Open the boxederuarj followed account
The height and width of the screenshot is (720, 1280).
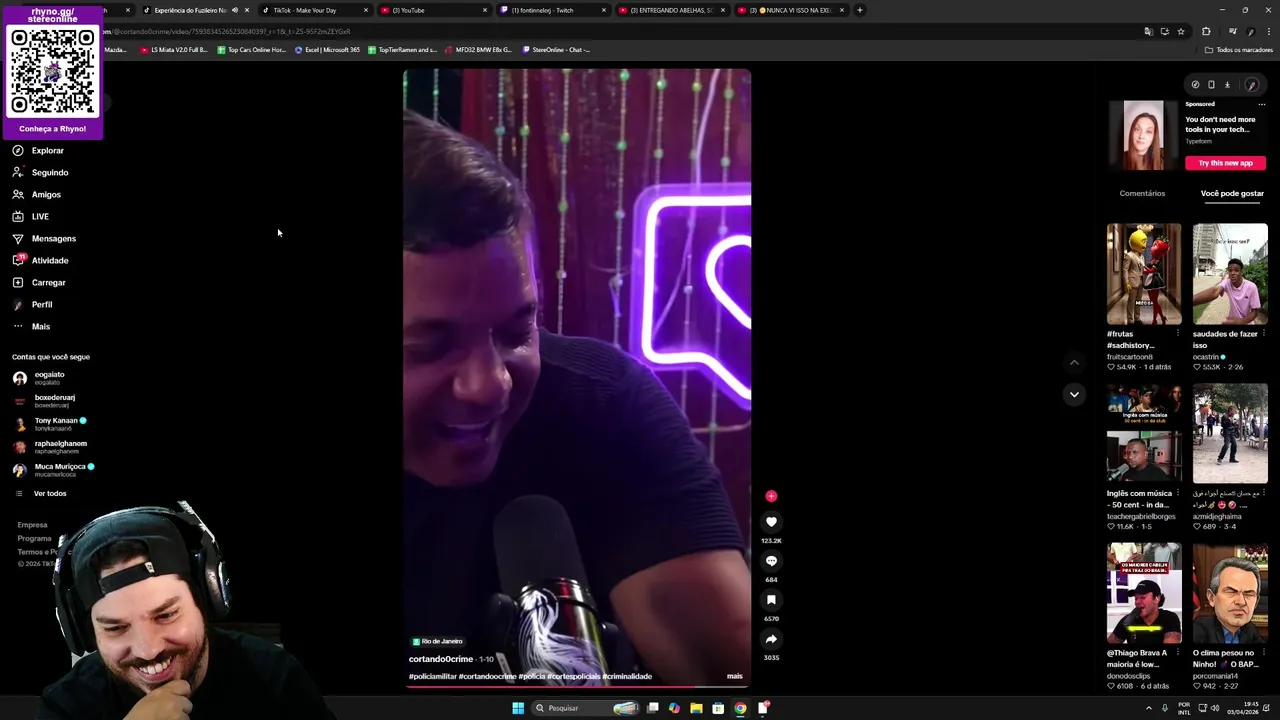point(44,401)
